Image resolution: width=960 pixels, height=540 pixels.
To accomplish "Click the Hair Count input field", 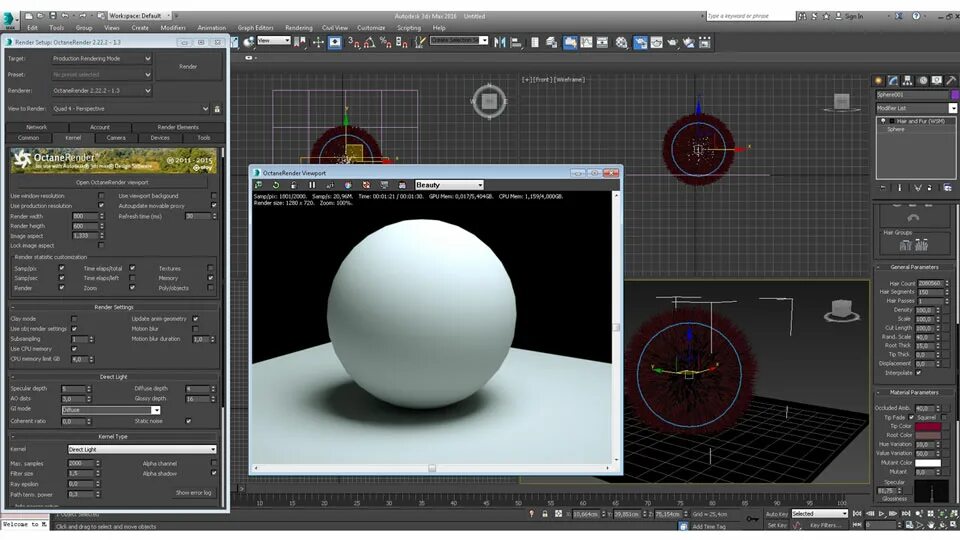I will 930,283.
